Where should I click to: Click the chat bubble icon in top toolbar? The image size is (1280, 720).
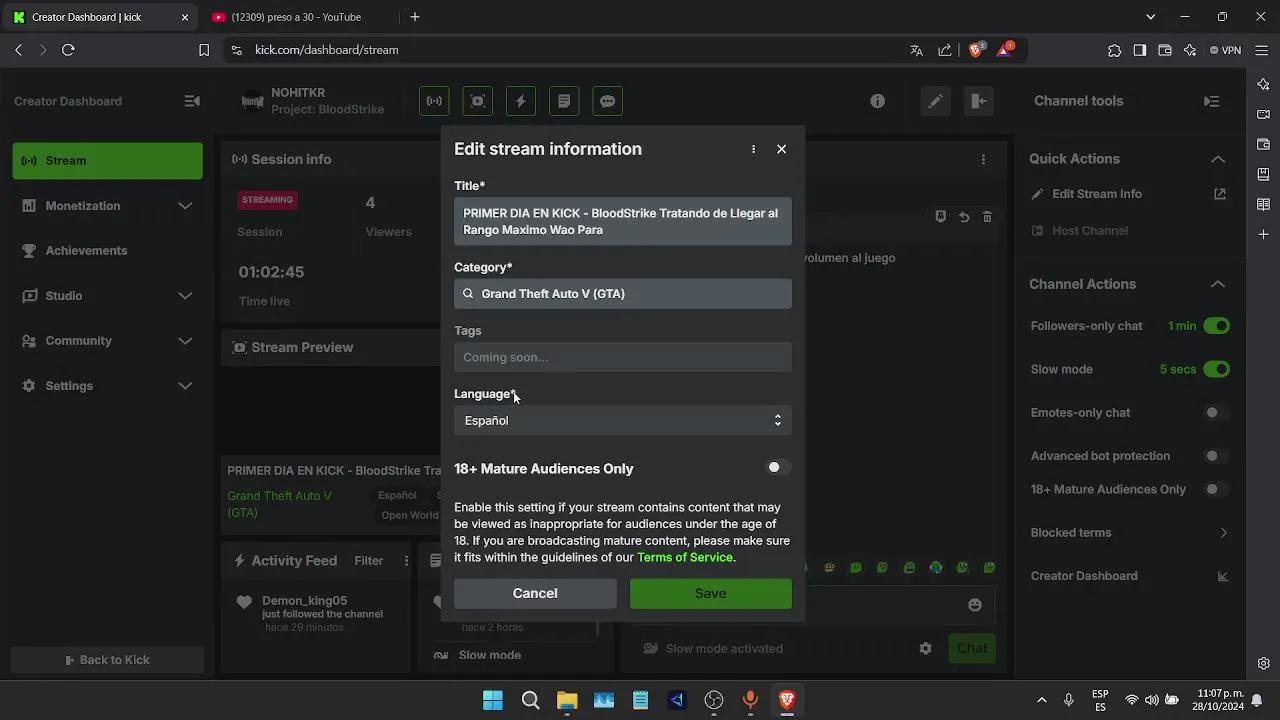[607, 101]
